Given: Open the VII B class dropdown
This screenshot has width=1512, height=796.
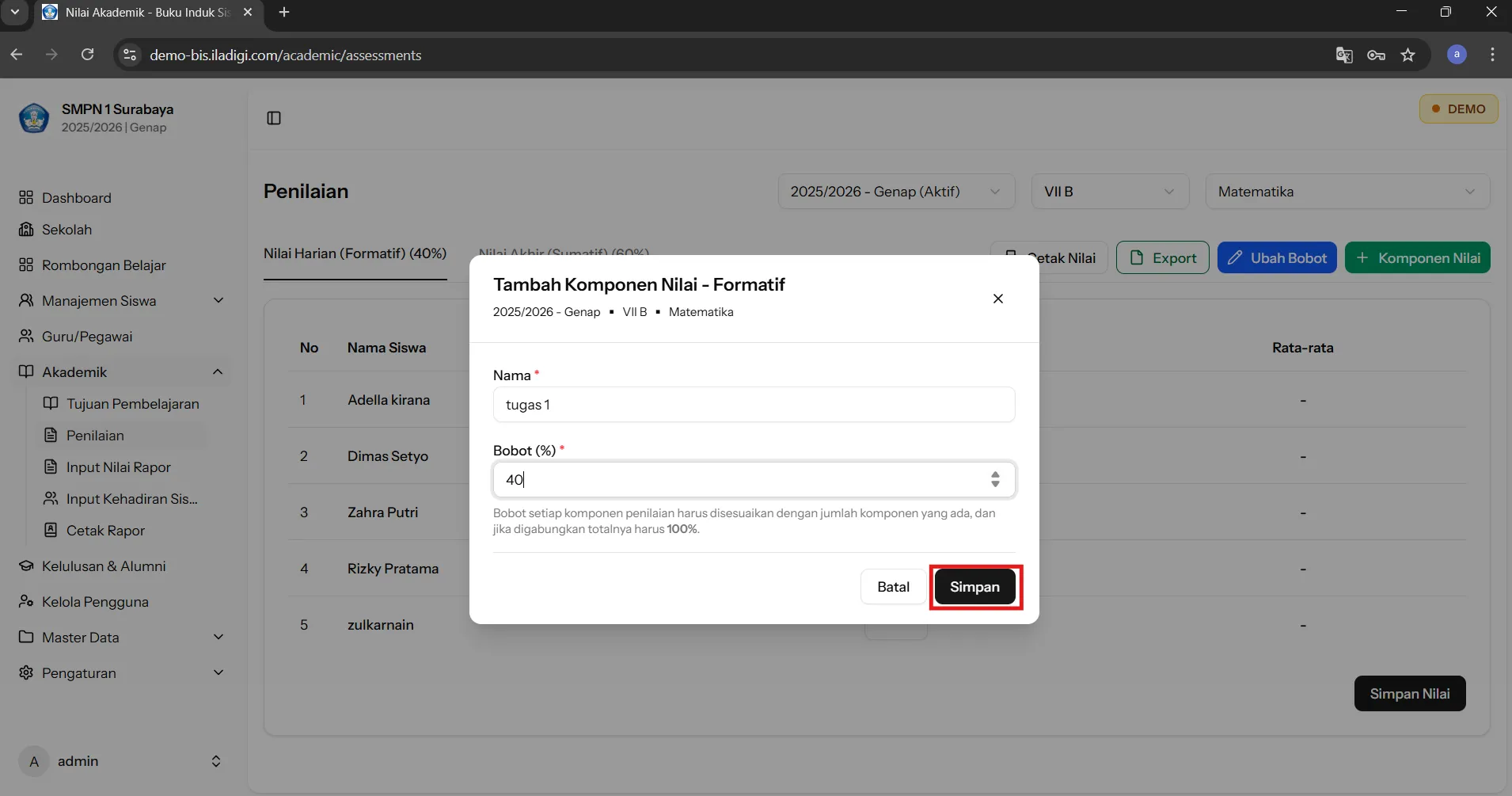Looking at the screenshot, I should pos(1110,192).
